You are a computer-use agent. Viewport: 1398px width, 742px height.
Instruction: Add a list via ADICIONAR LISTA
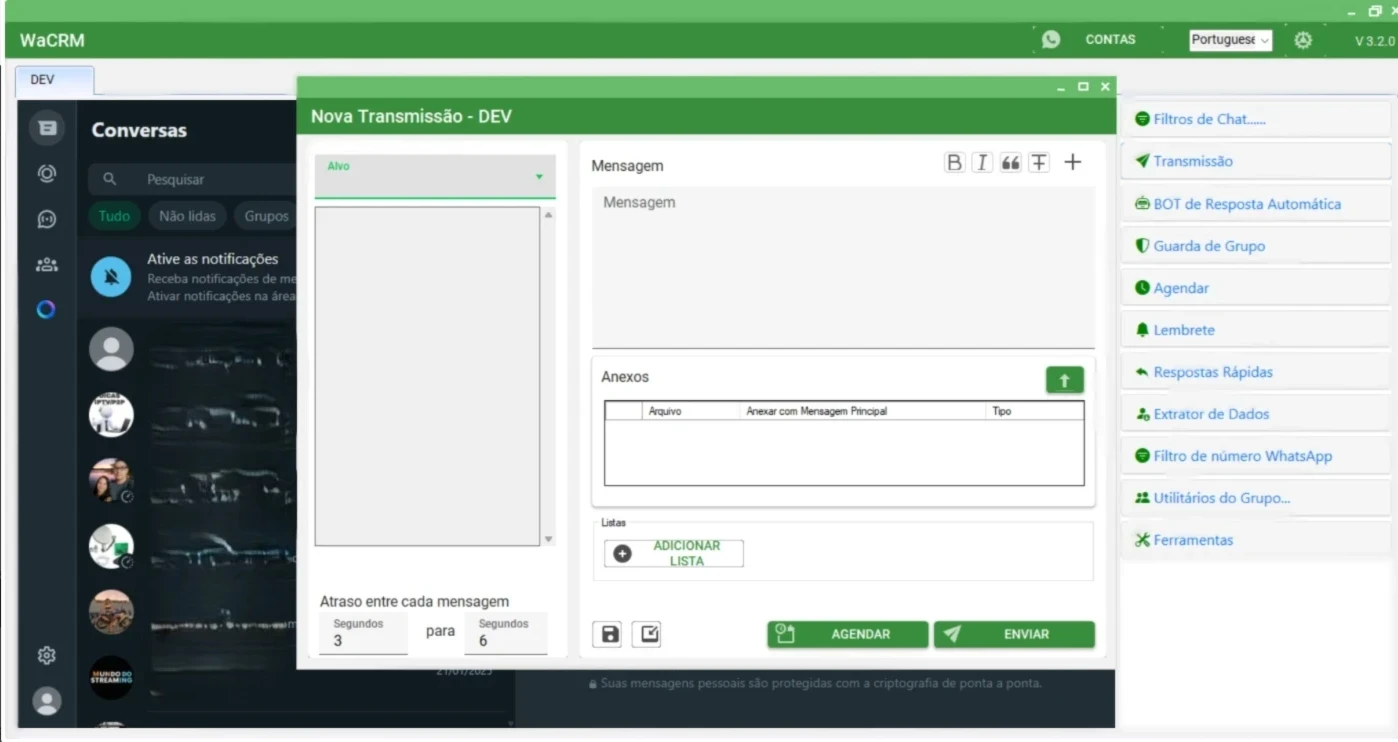pos(674,553)
